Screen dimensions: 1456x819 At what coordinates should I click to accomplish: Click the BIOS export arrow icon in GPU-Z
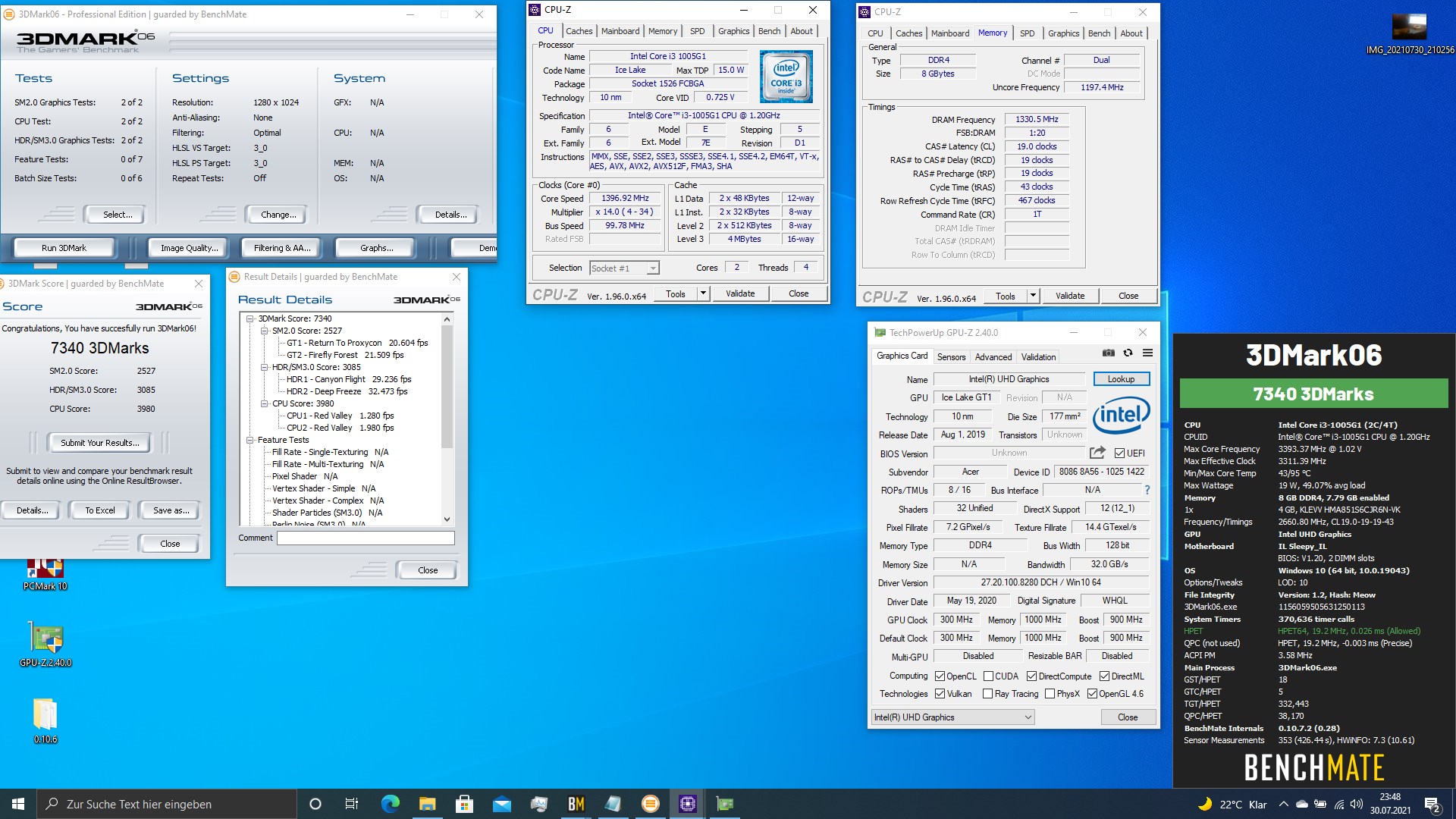[x=1097, y=453]
